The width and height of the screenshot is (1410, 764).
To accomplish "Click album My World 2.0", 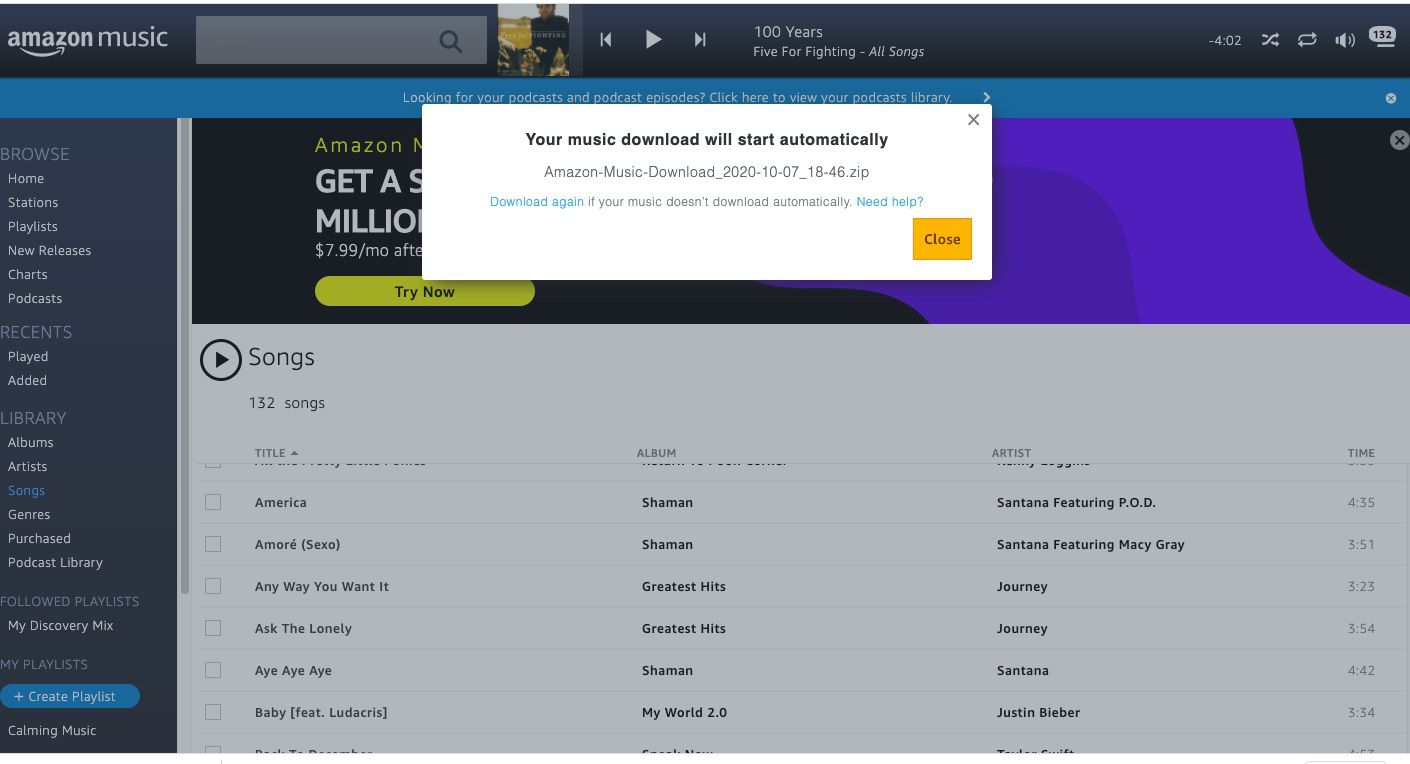I will click(x=684, y=712).
